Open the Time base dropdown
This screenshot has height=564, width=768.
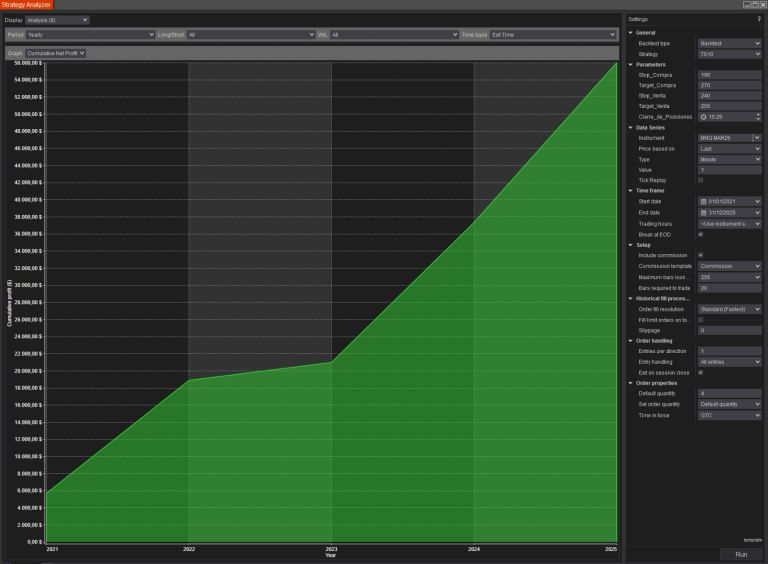552,35
